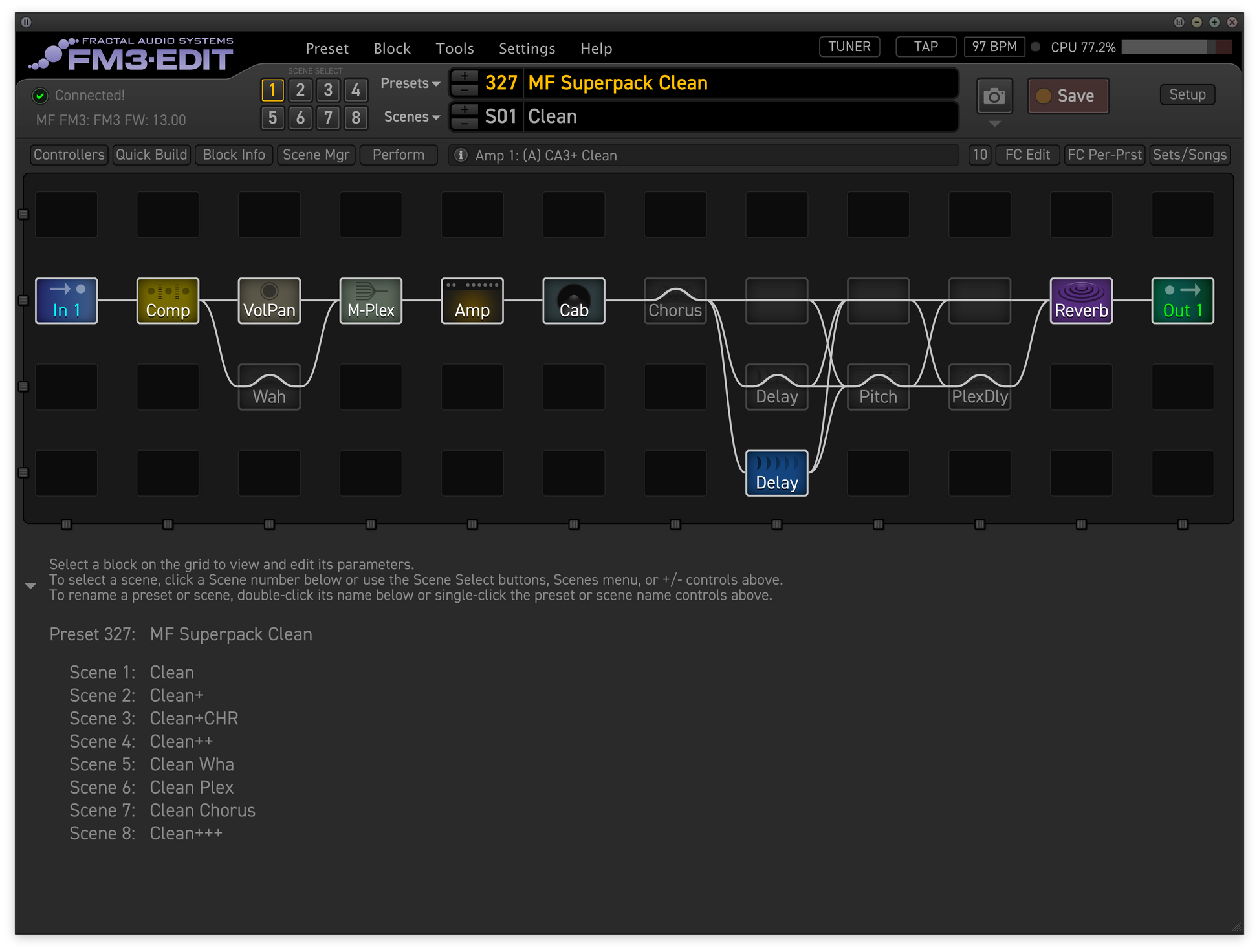Select the Amp block

pyautogui.click(x=472, y=301)
